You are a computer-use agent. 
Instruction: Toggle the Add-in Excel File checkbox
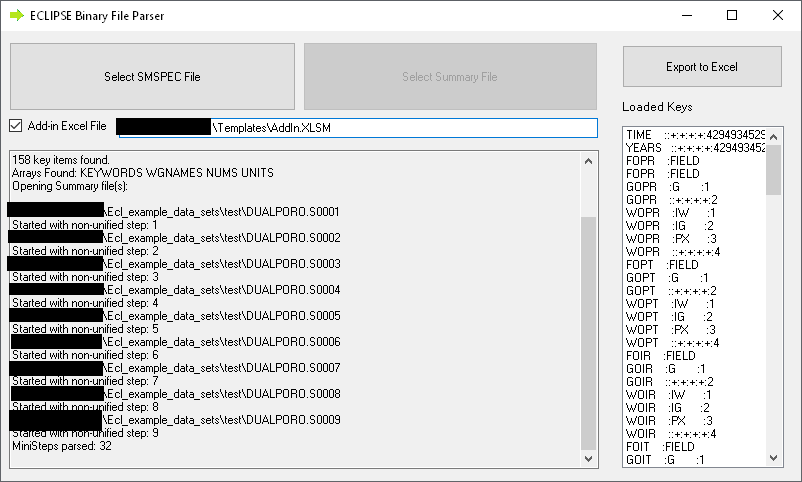15,126
